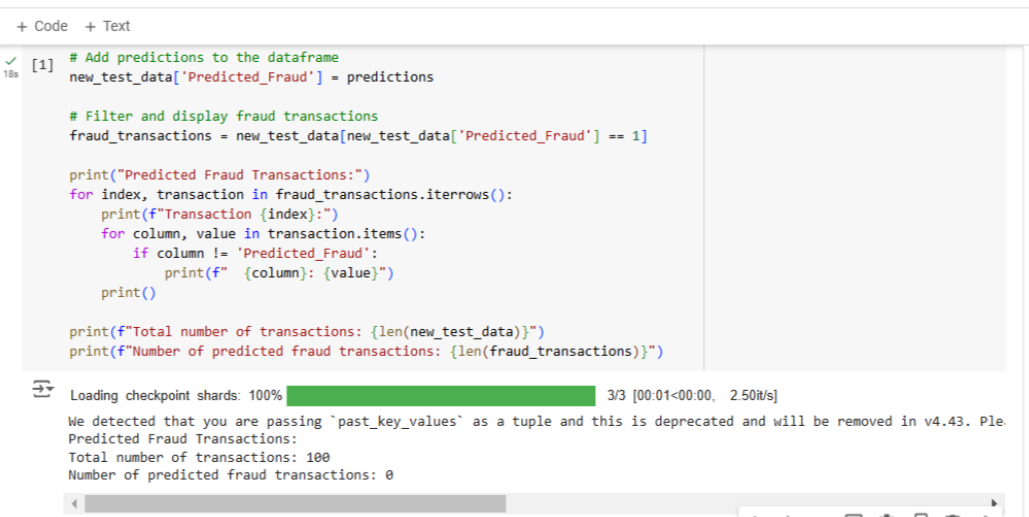Run cell marked [1]
Screen dimensions: 1029x517
point(42,64)
